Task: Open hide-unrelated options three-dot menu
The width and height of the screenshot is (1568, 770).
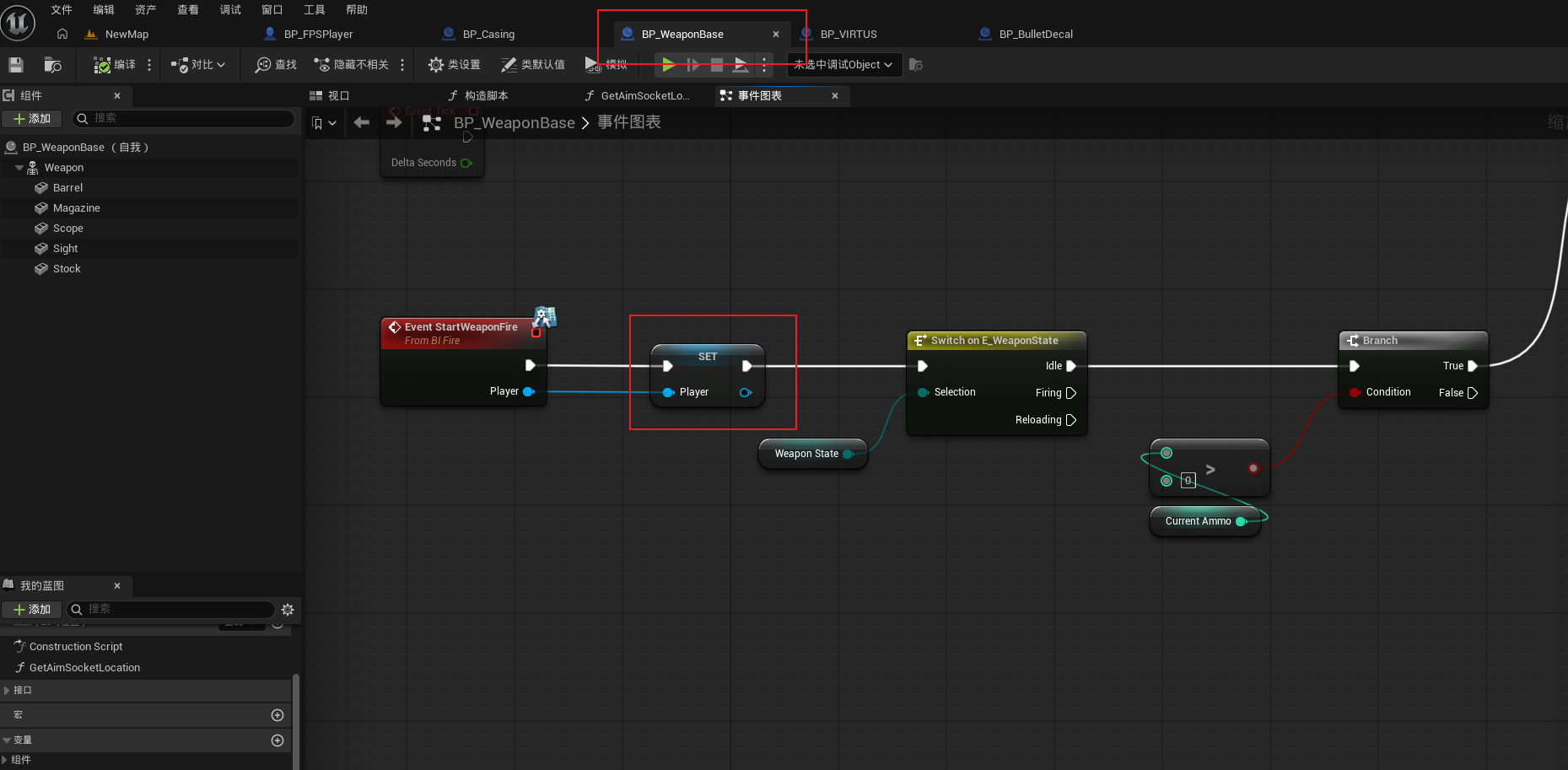Action: pyautogui.click(x=402, y=65)
